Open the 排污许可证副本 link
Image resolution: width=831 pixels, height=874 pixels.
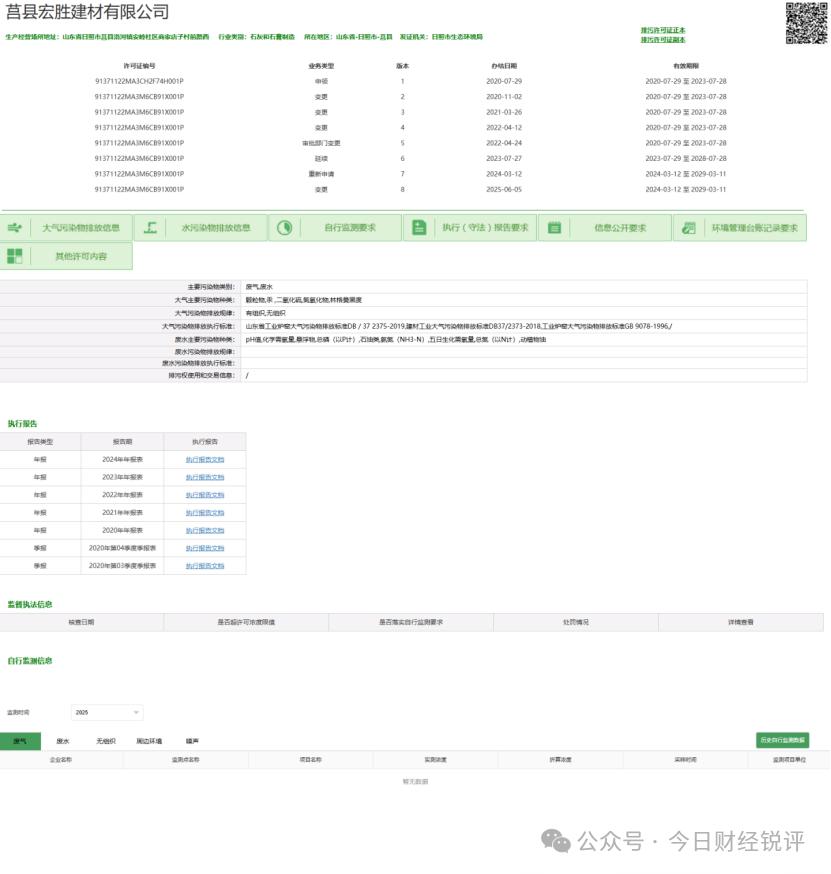(663, 40)
